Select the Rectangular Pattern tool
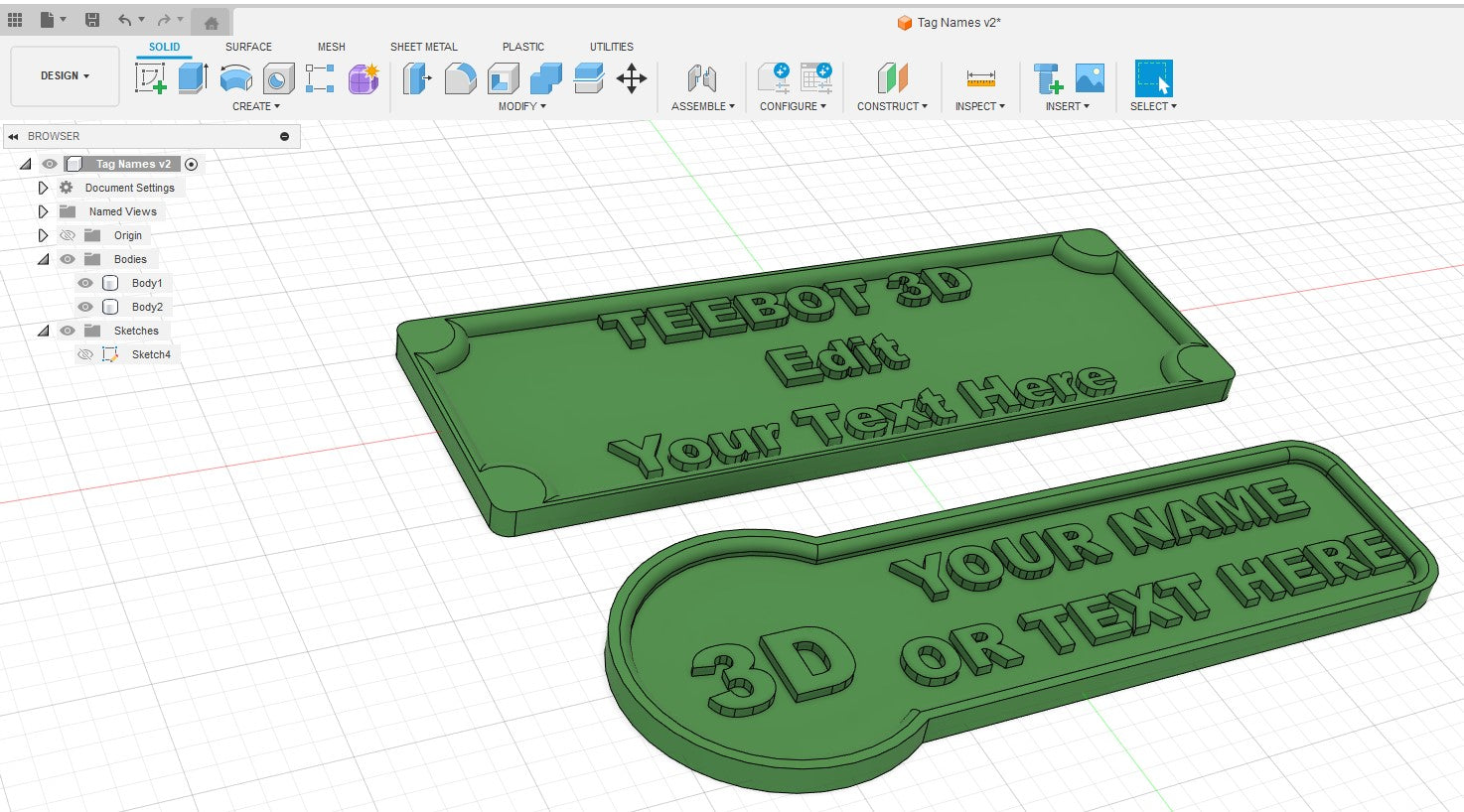The image size is (1464, 812). [320, 78]
